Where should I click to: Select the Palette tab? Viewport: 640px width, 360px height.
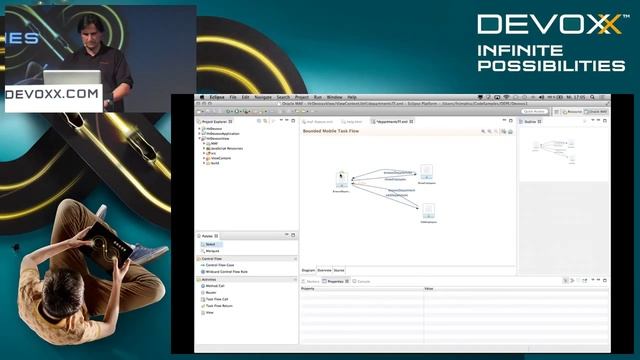point(208,236)
